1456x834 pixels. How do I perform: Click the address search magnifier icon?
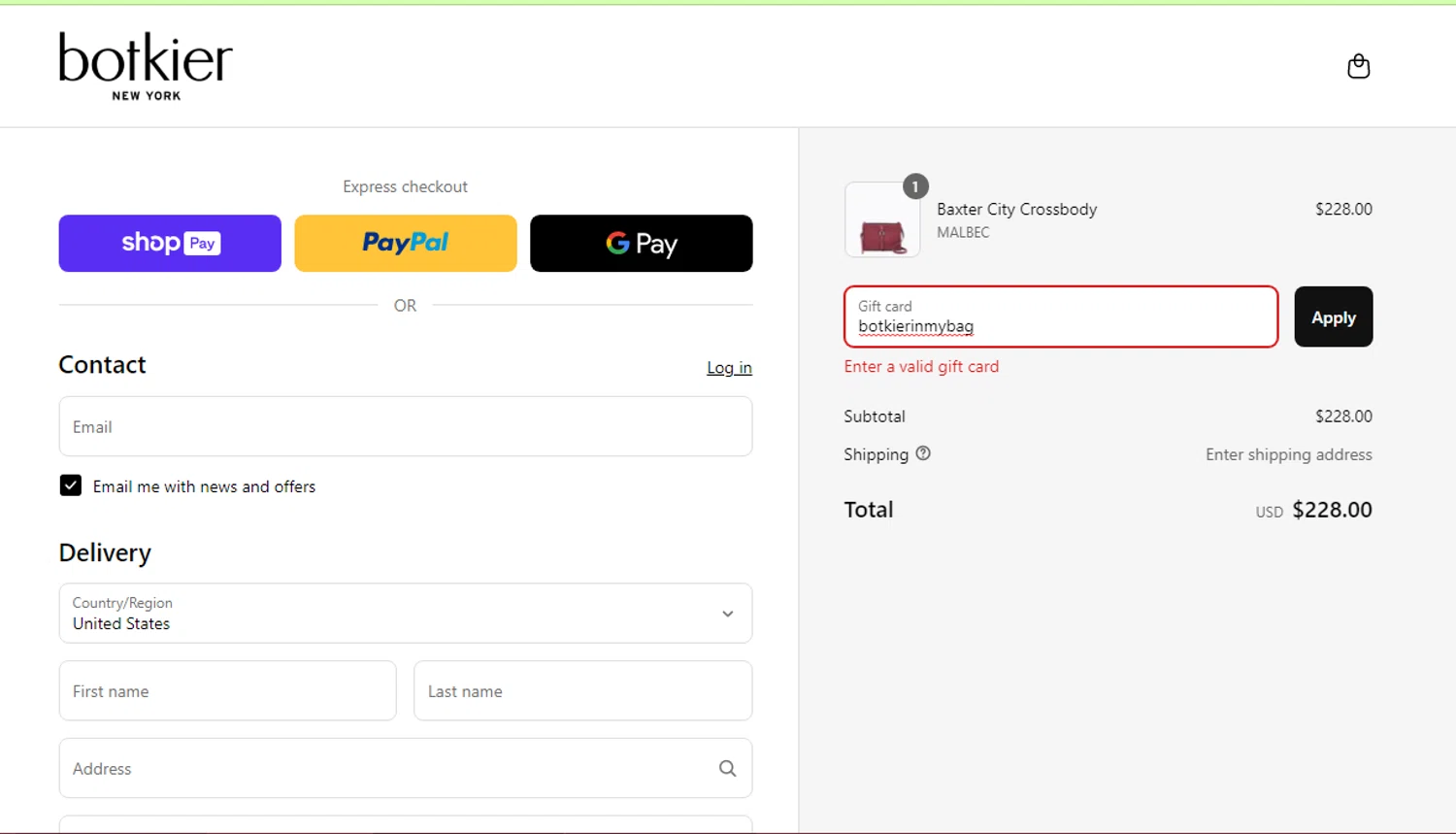(727, 768)
